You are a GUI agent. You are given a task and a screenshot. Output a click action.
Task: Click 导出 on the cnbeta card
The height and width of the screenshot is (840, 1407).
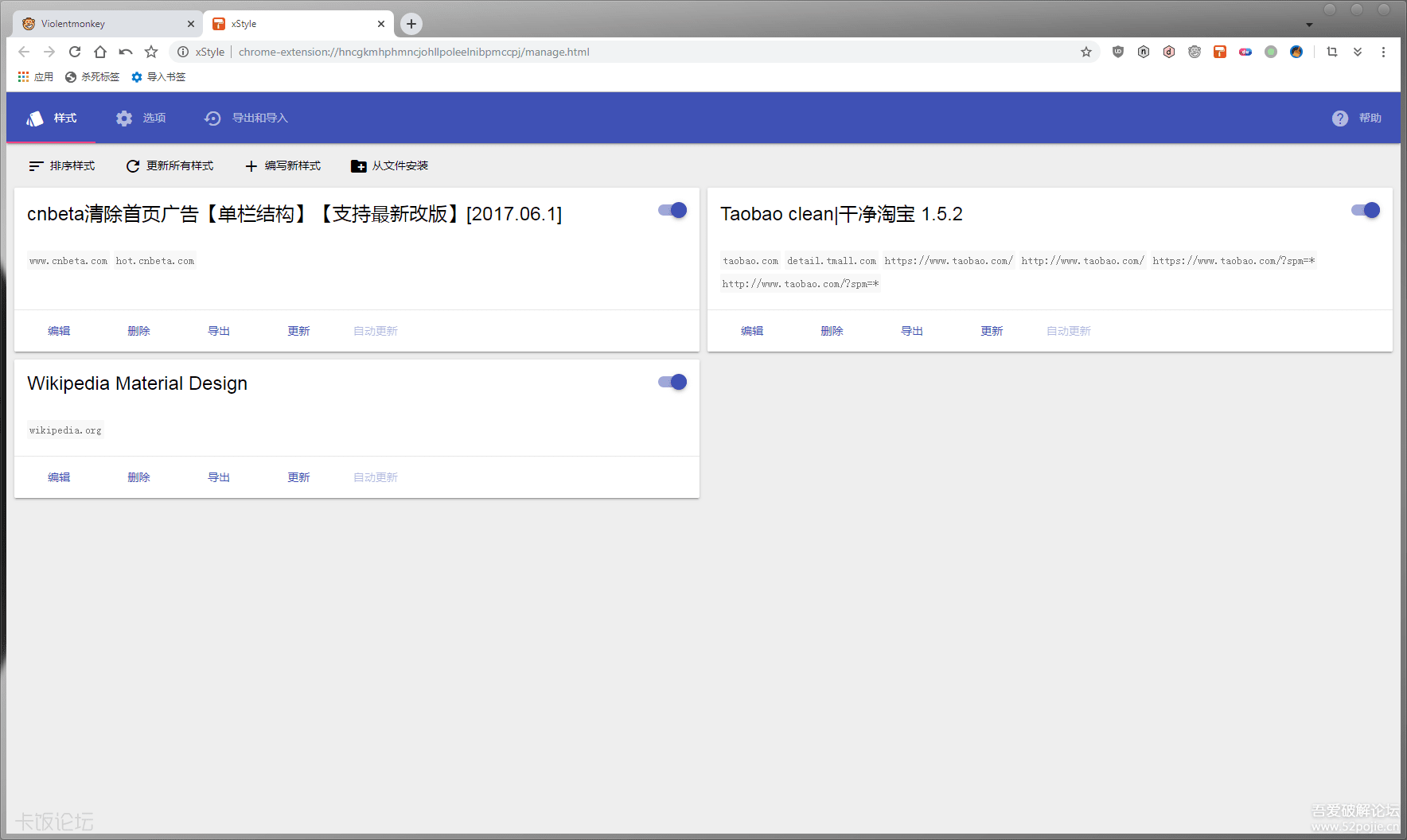(x=219, y=331)
